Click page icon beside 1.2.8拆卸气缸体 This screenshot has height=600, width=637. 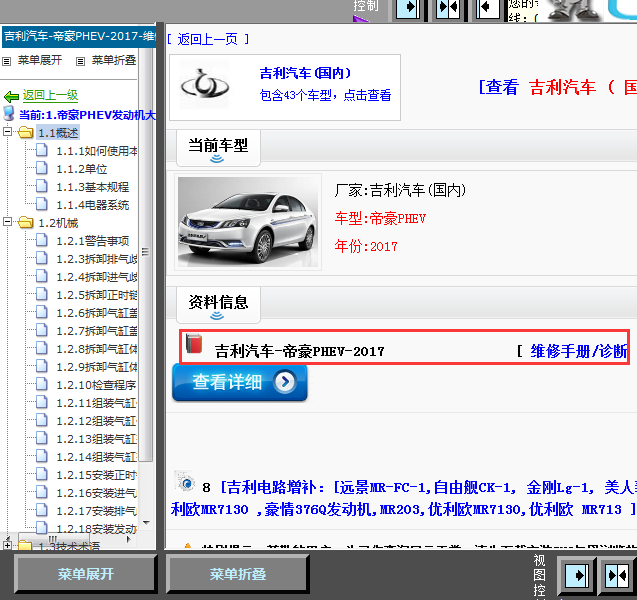click(x=41, y=348)
